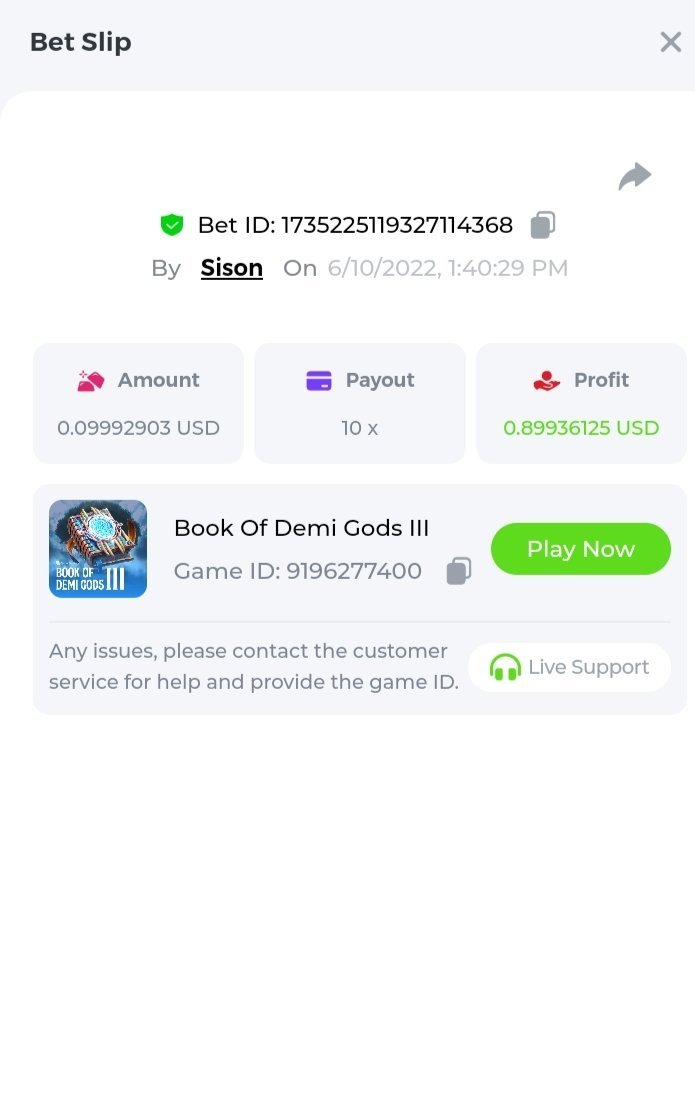Click the Book Of Demi Gods III title
695x1103 pixels.
(x=301, y=528)
